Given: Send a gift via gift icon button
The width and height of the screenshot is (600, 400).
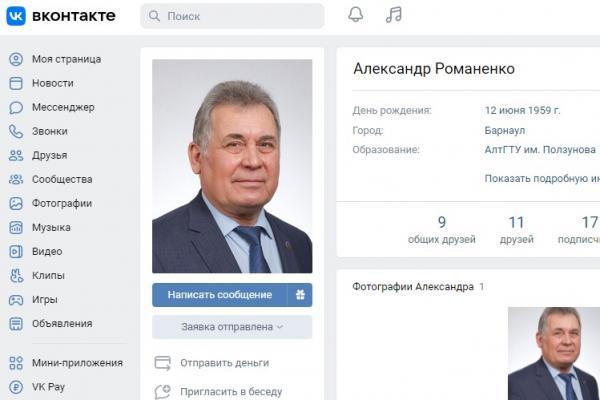Looking at the screenshot, I should point(300,295).
